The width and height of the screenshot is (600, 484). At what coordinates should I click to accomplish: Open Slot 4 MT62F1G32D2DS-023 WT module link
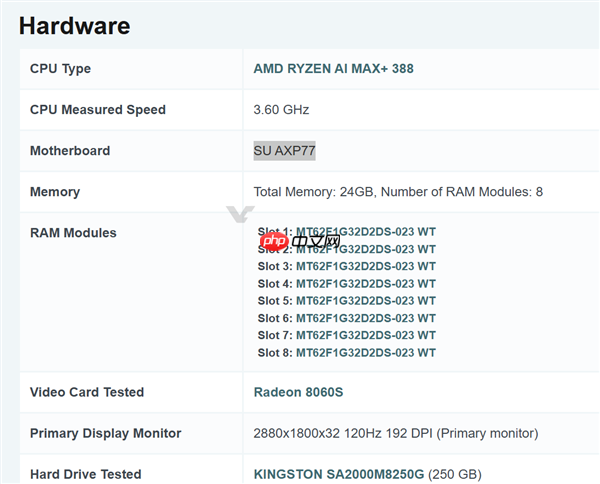pyautogui.click(x=366, y=284)
